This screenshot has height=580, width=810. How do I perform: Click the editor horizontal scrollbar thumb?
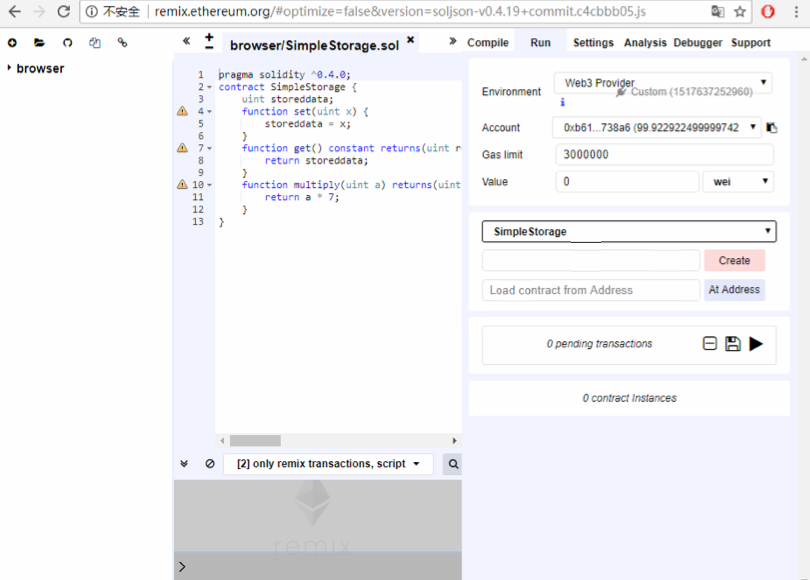point(255,441)
